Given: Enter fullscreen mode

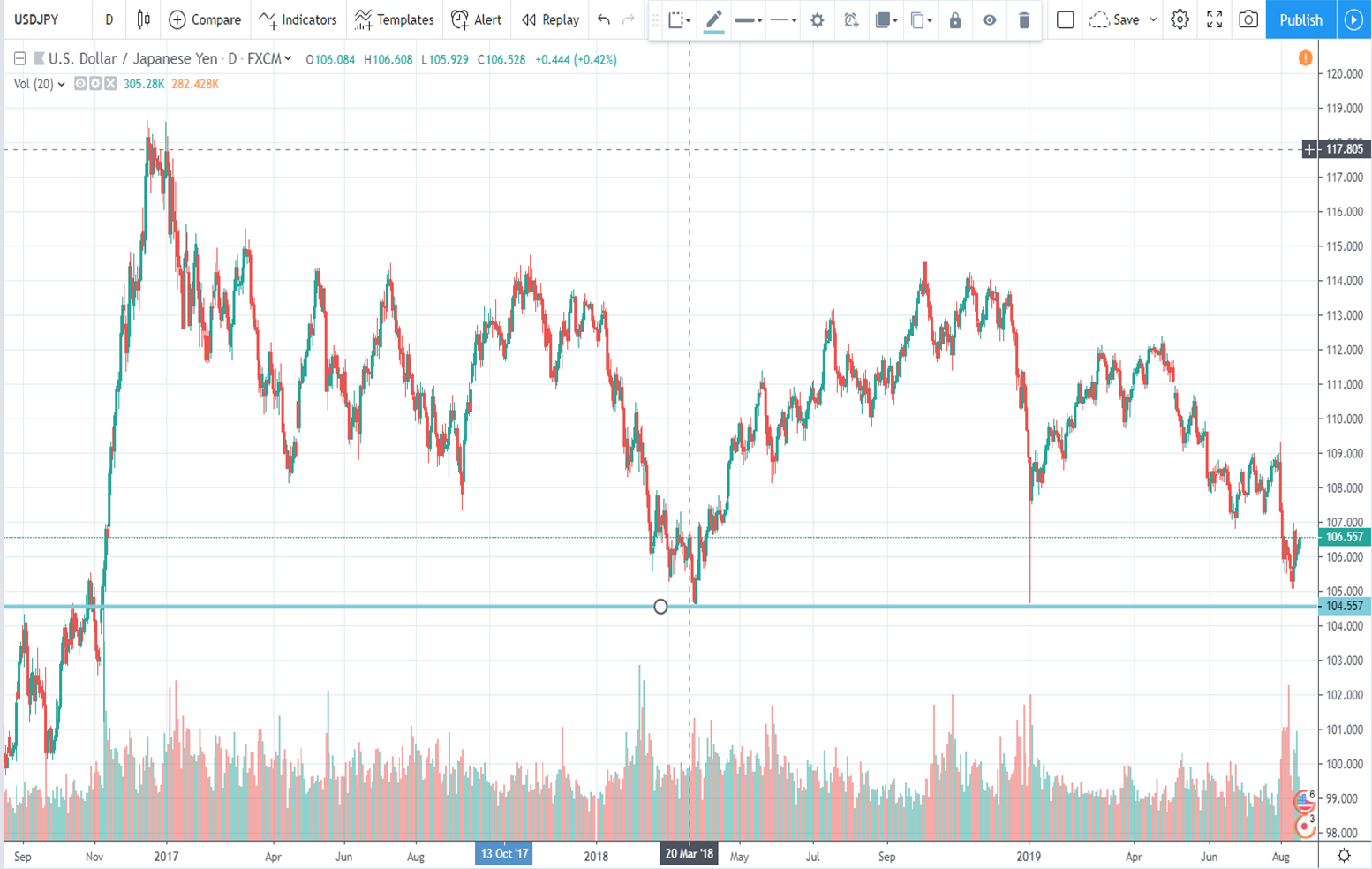Looking at the screenshot, I should [x=1214, y=19].
